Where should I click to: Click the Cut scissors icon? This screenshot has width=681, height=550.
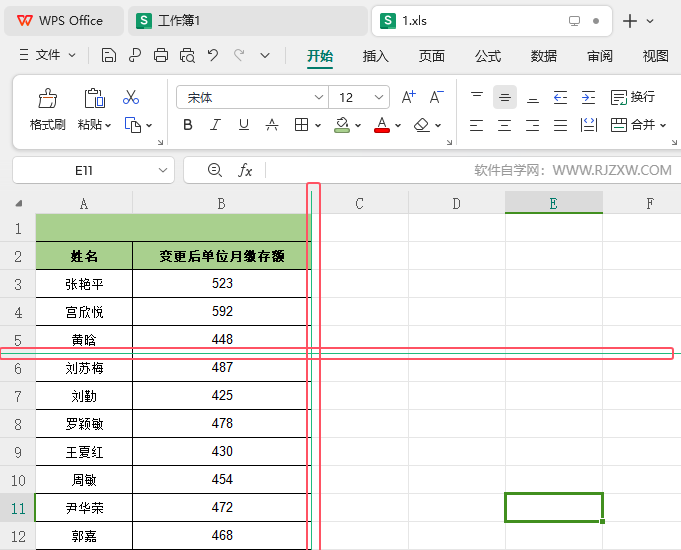point(131,97)
